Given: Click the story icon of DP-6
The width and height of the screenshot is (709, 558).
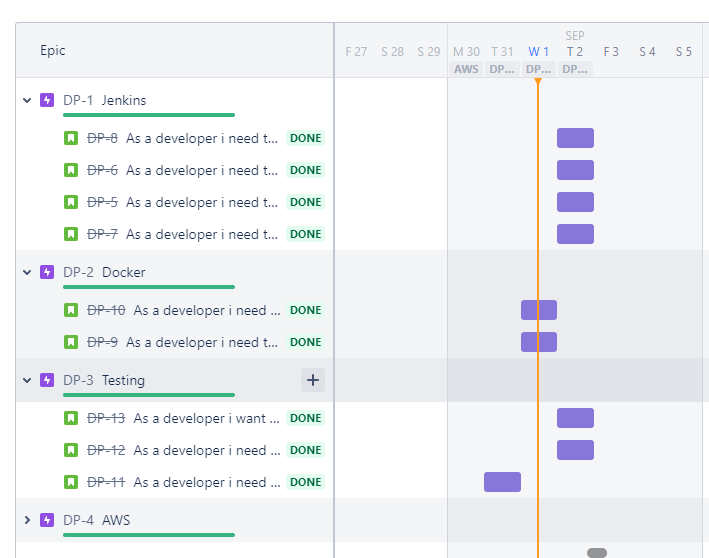Looking at the screenshot, I should pos(71,170).
